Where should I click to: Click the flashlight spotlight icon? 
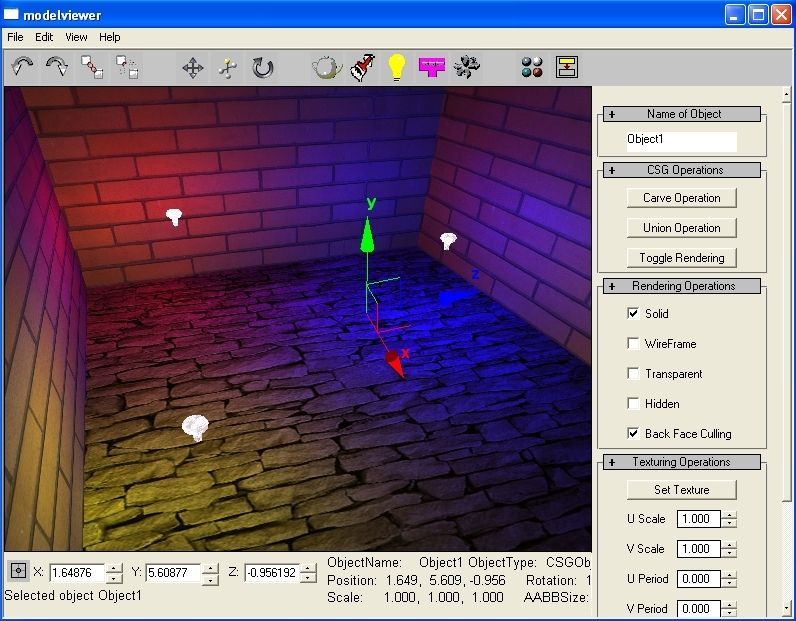(x=362, y=67)
